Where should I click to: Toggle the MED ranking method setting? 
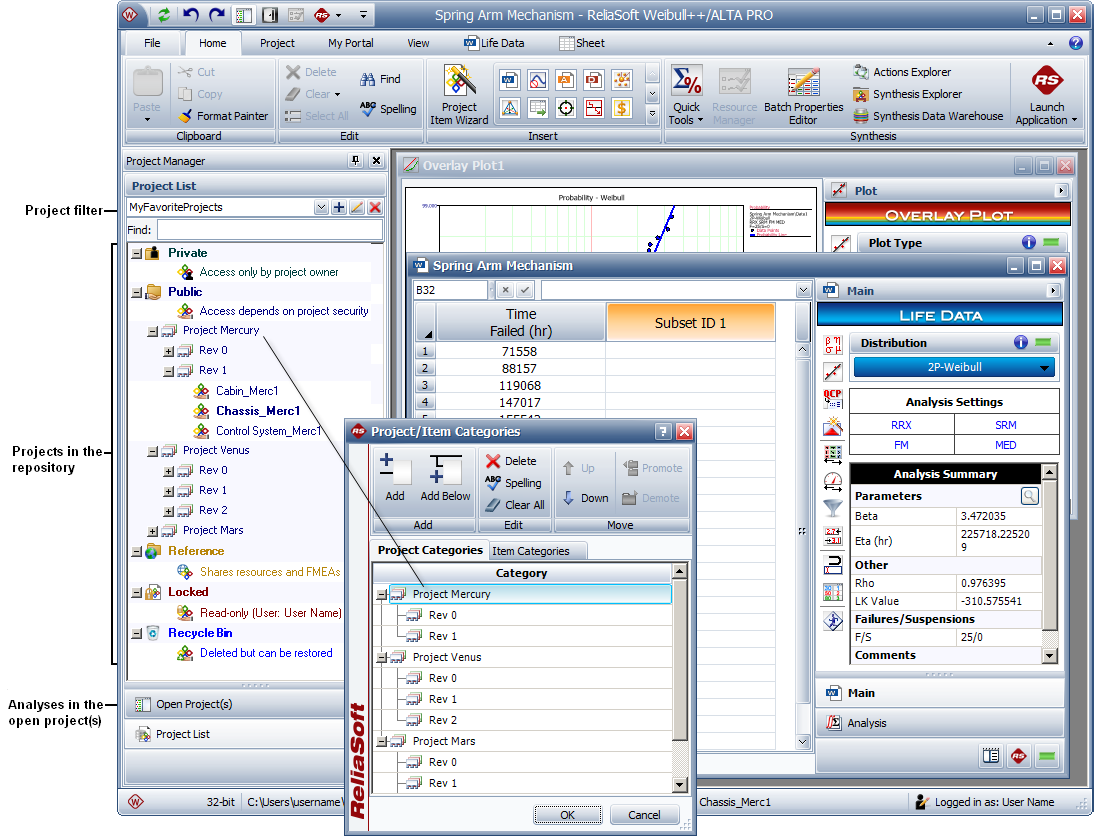[x=1005, y=444]
